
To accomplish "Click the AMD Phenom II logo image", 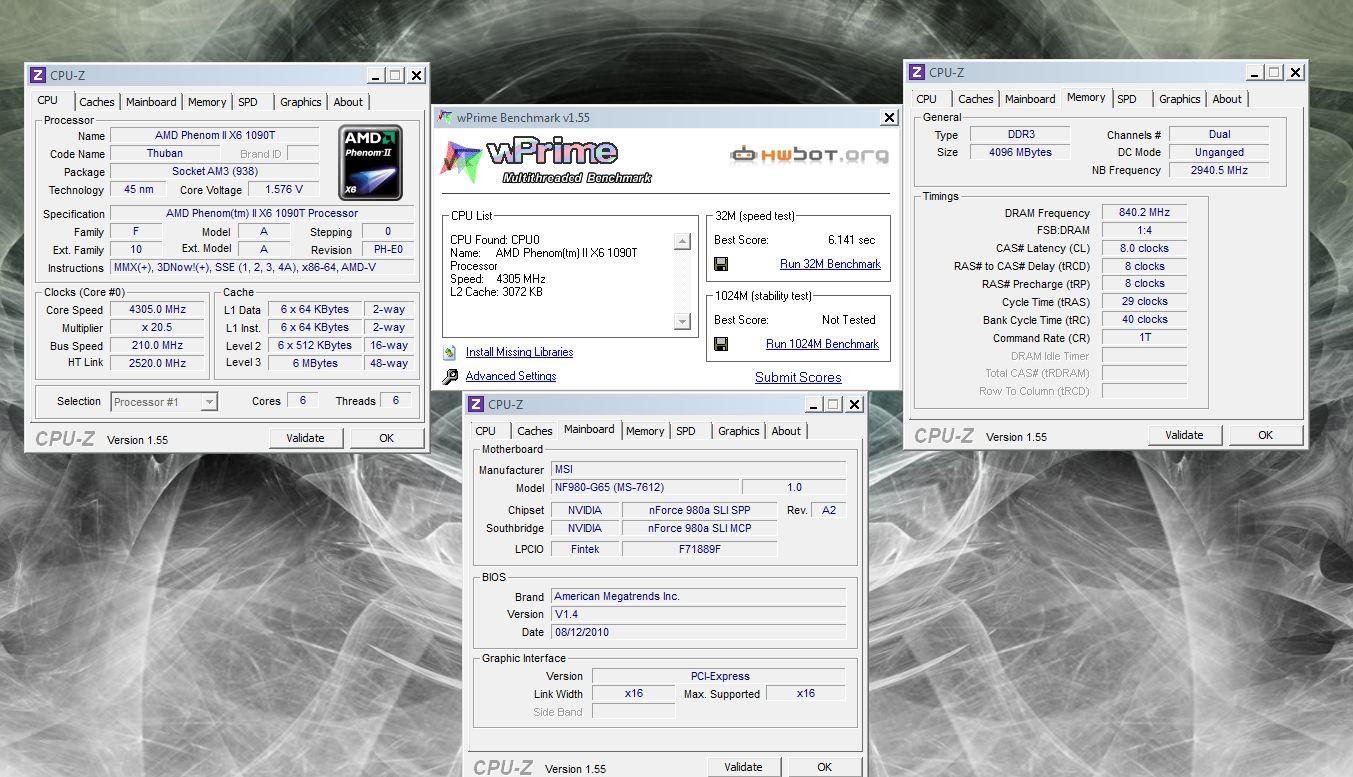I will (370, 162).
